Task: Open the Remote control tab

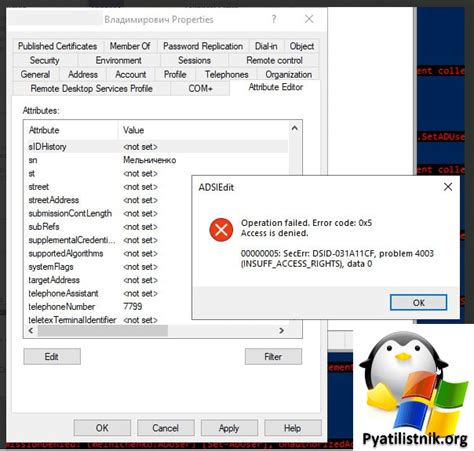Action: click(x=274, y=60)
